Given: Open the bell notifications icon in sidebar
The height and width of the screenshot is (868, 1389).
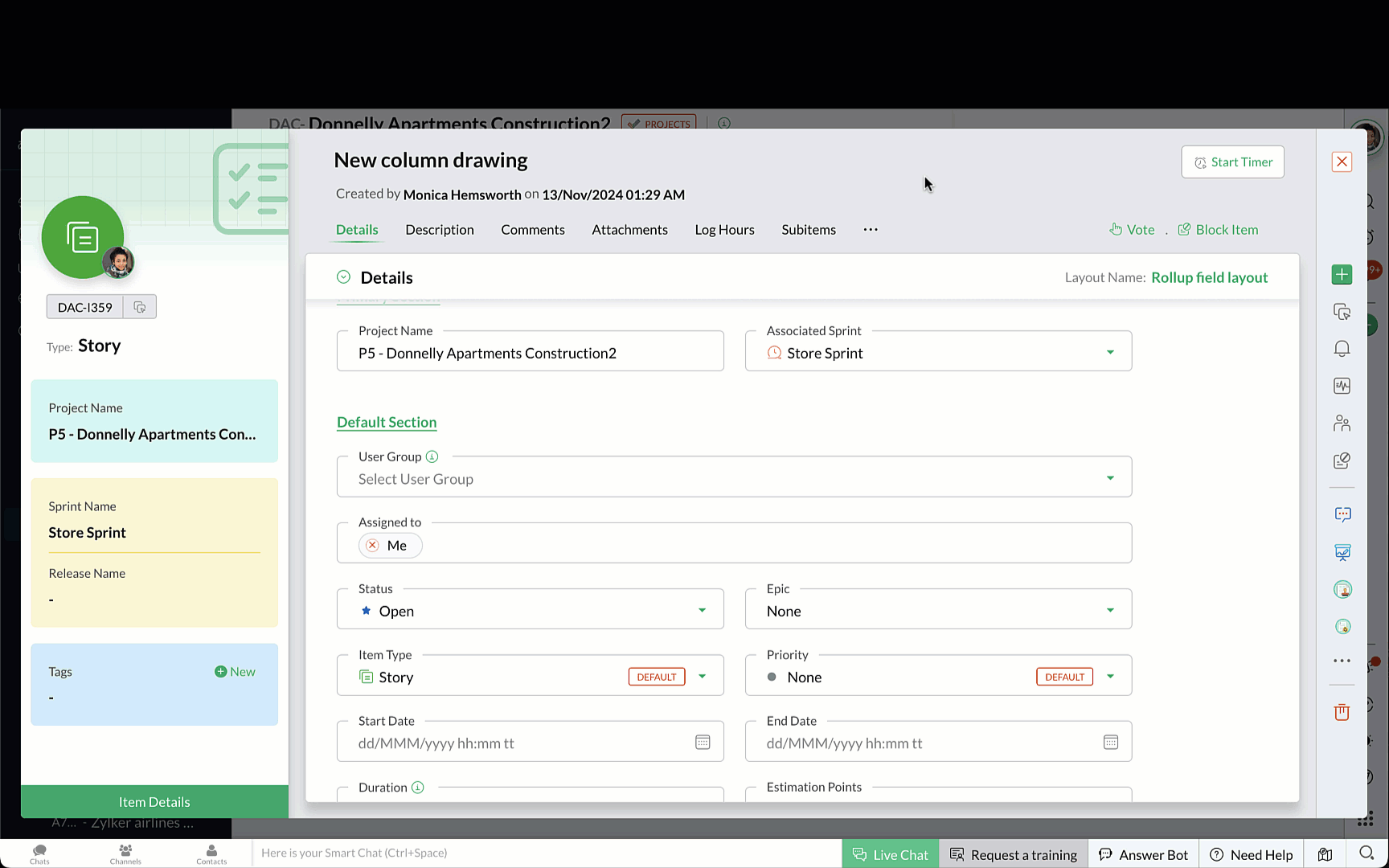Looking at the screenshot, I should point(1342,349).
